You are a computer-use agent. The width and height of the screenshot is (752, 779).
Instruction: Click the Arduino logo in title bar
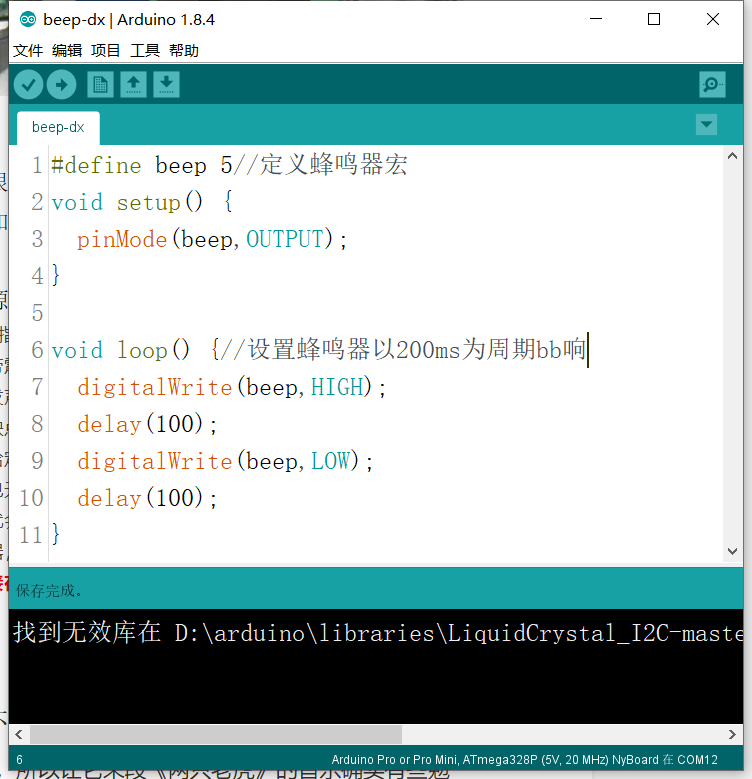[x=28, y=20]
